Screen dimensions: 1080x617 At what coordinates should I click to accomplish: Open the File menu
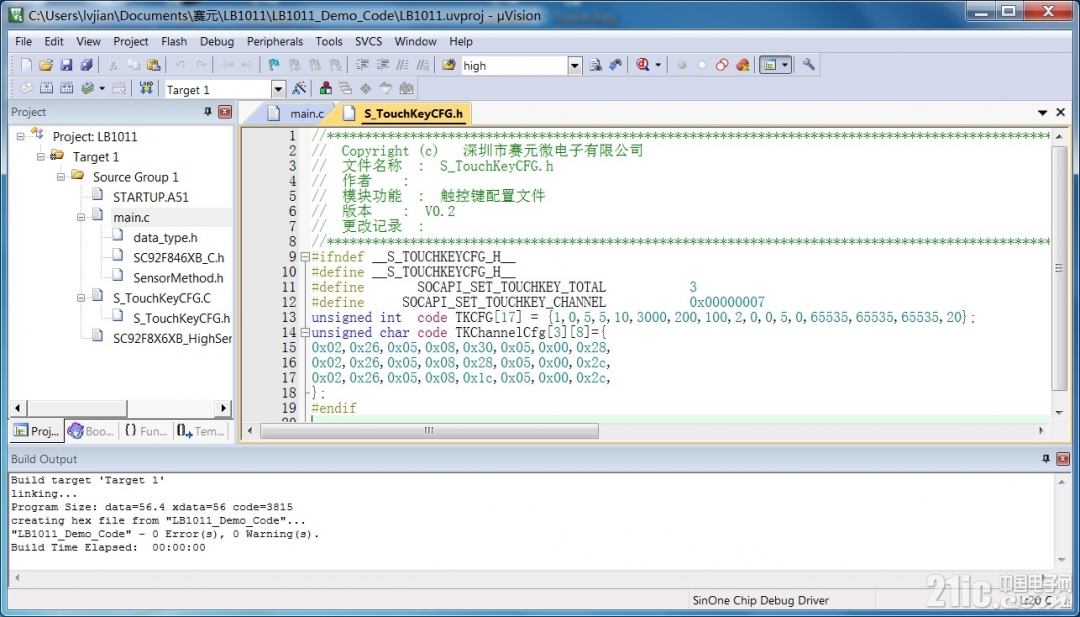[23, 41]
